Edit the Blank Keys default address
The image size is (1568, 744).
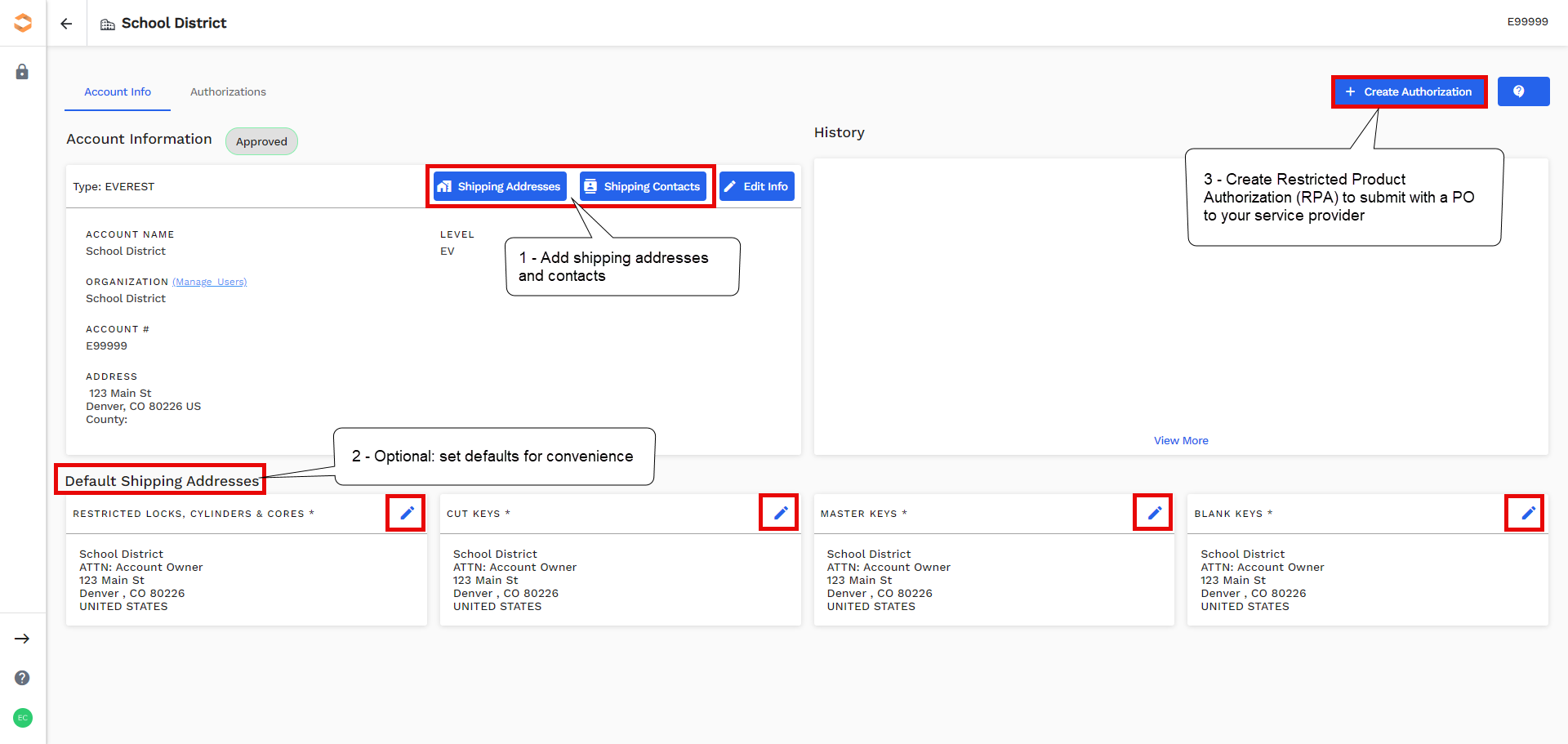point(1527,513)
